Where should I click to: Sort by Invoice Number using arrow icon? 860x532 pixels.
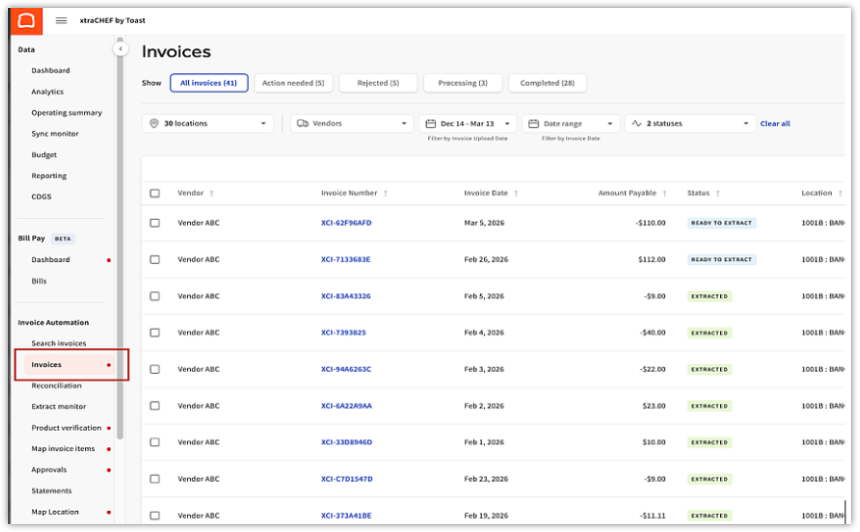click(x=385, y=193)
